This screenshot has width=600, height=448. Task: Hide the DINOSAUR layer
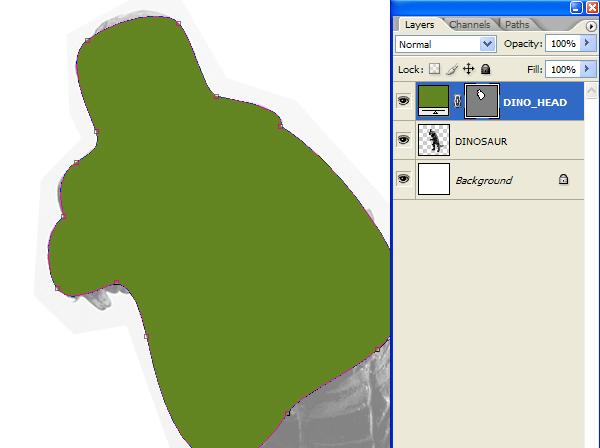(403, 140)
